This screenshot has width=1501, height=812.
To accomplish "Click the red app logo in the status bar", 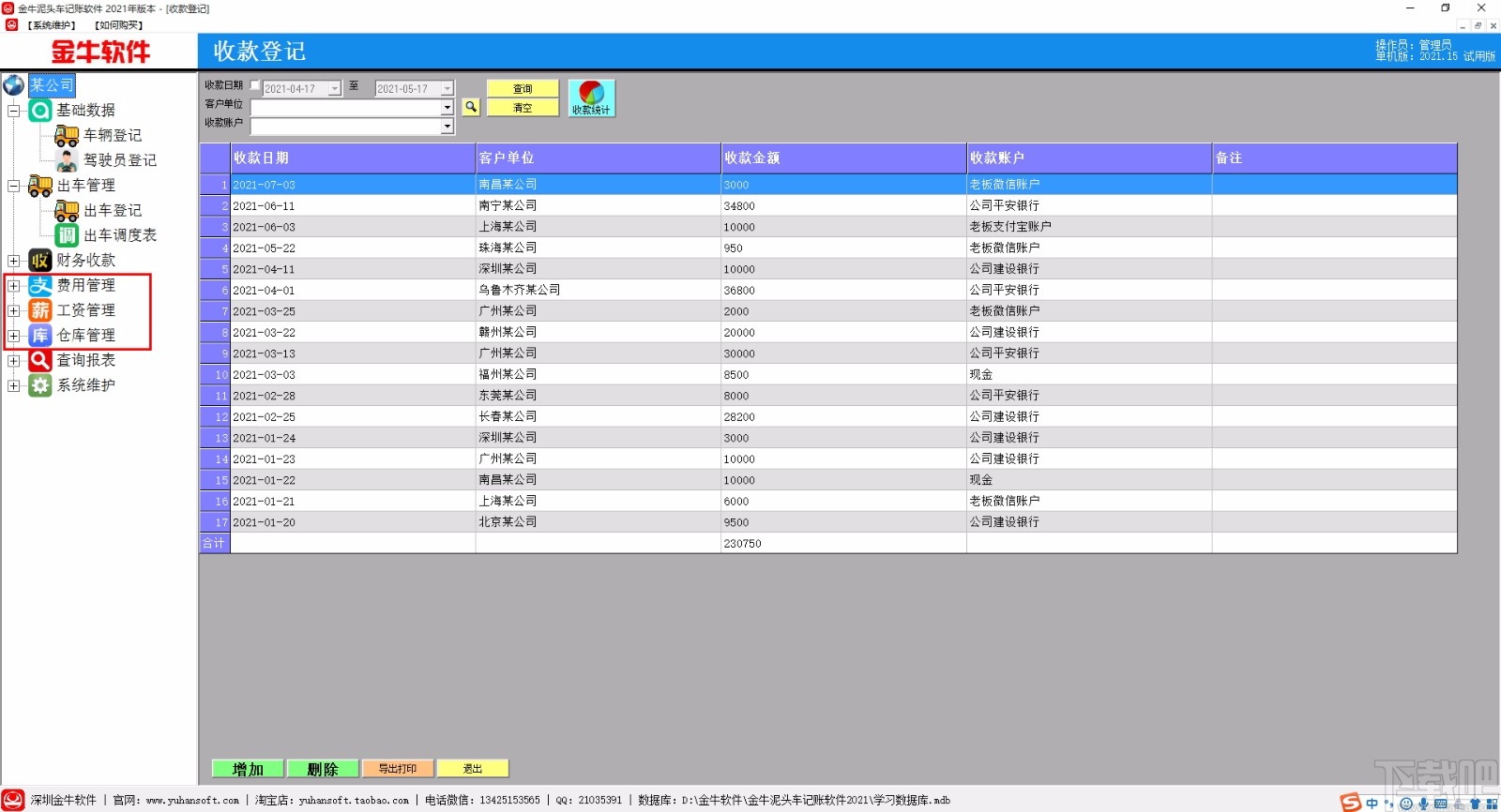I will click(x=13, y=800).
